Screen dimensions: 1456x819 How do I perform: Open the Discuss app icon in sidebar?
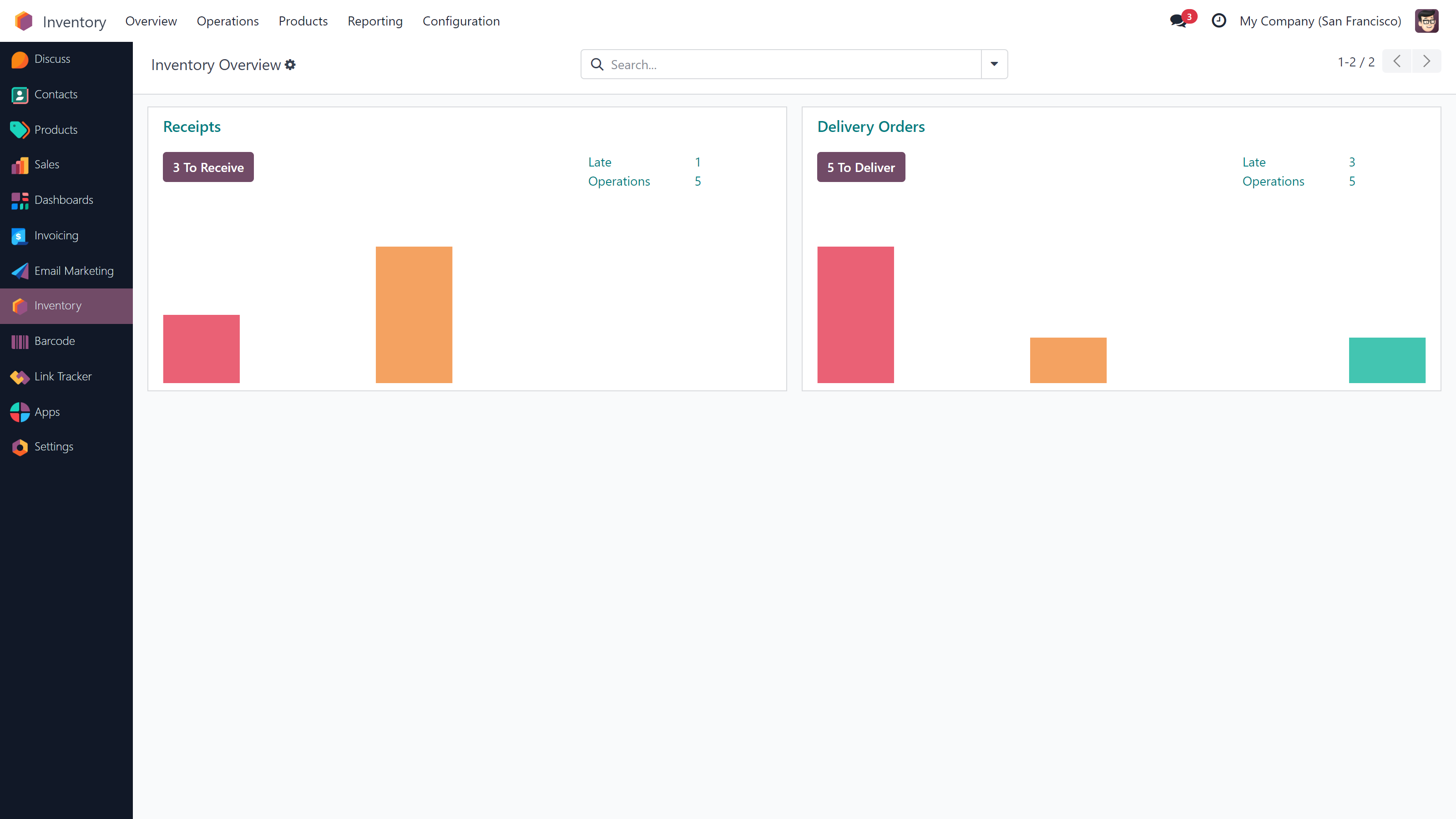click(x=20, y=59)
